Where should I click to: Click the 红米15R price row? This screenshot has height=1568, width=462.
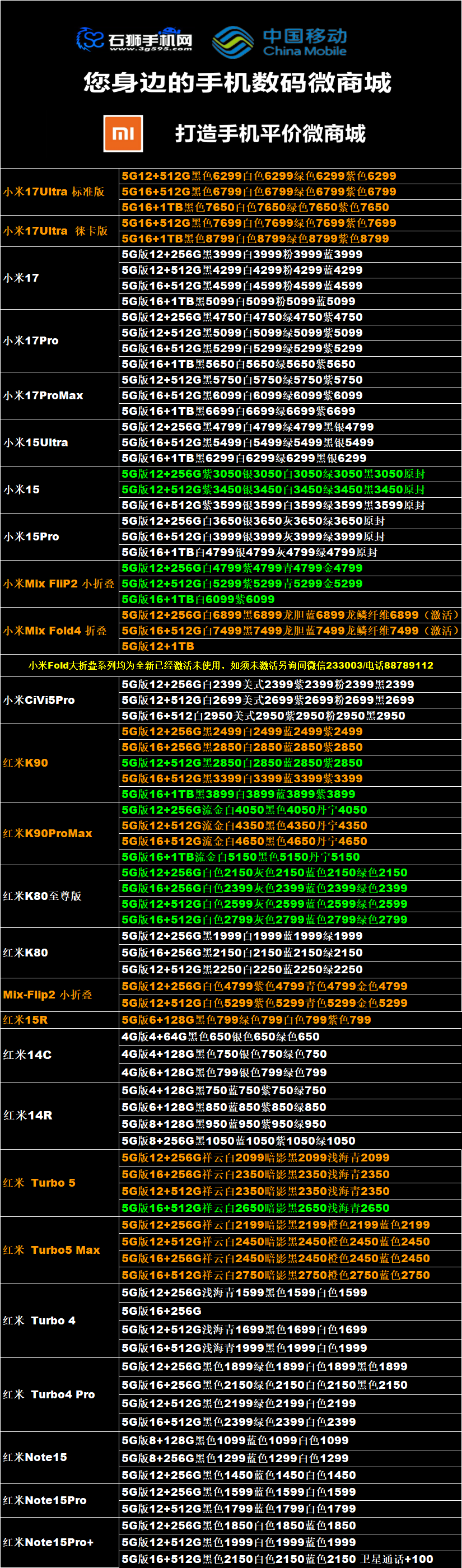pyautogui.click(x=246, y=1020)
